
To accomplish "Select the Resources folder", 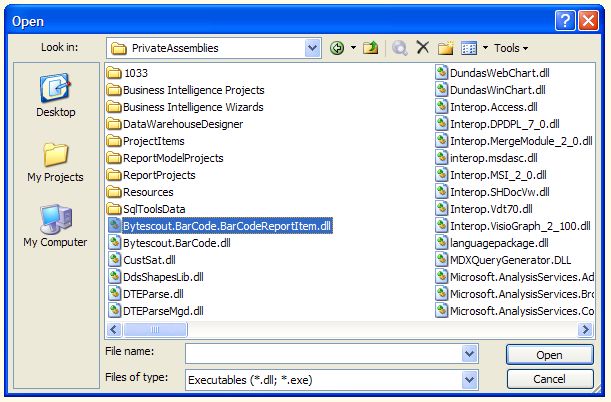I will tap(140, 192).
